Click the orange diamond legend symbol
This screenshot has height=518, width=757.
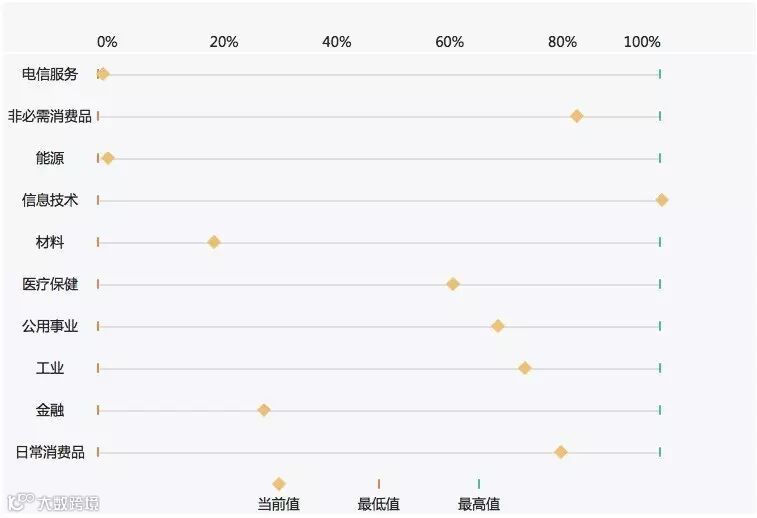pos(279,484)
